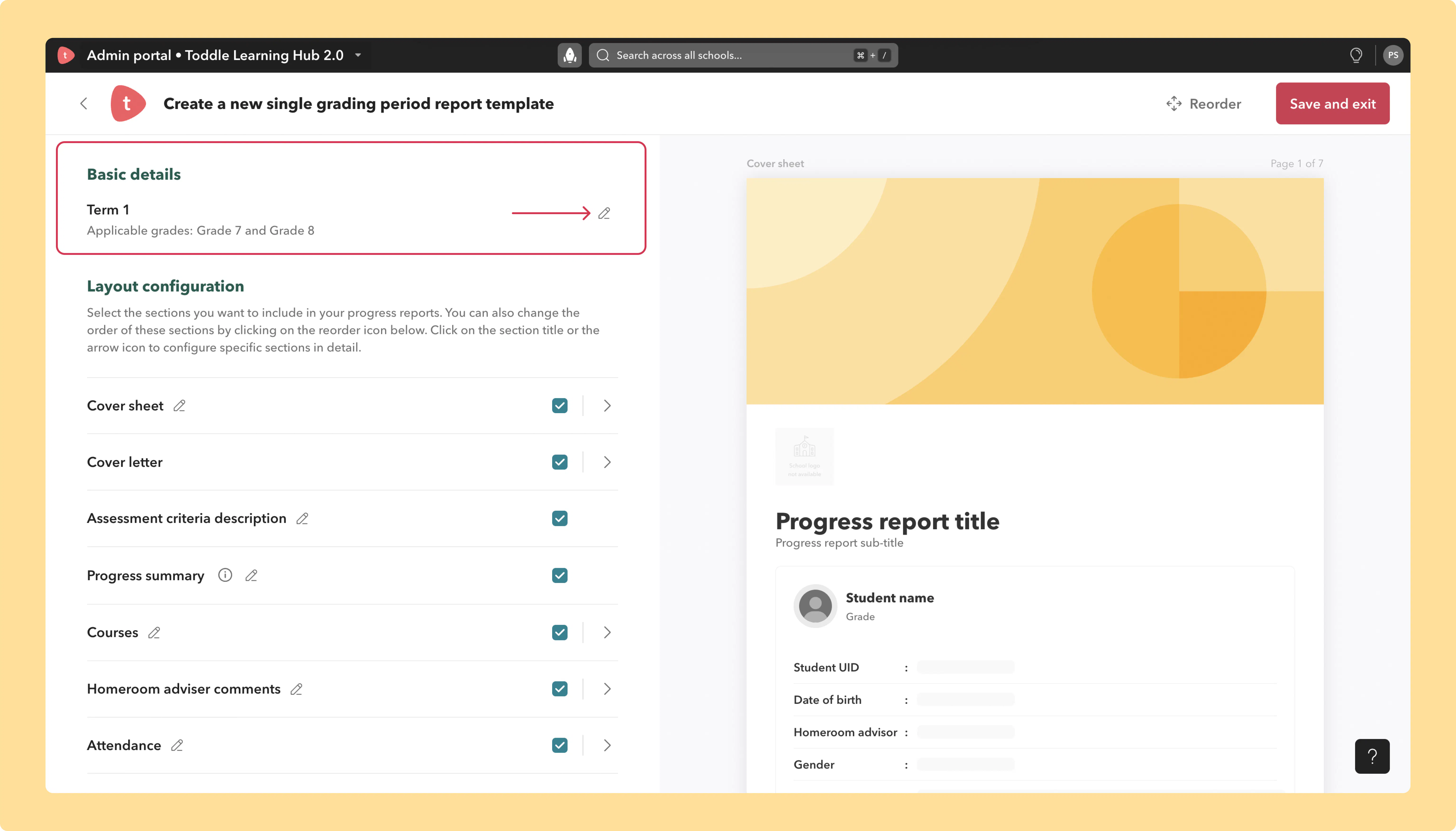Go back using the left arrow
The height and width of the screenshot is (831, 1456).
pyautogui.click(x=84, y=103)
